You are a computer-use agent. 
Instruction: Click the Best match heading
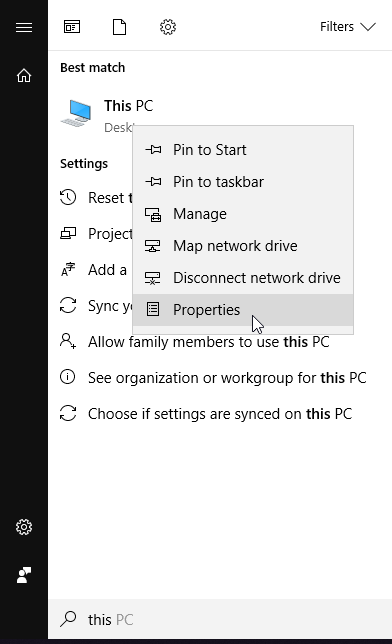pos(92,68)
